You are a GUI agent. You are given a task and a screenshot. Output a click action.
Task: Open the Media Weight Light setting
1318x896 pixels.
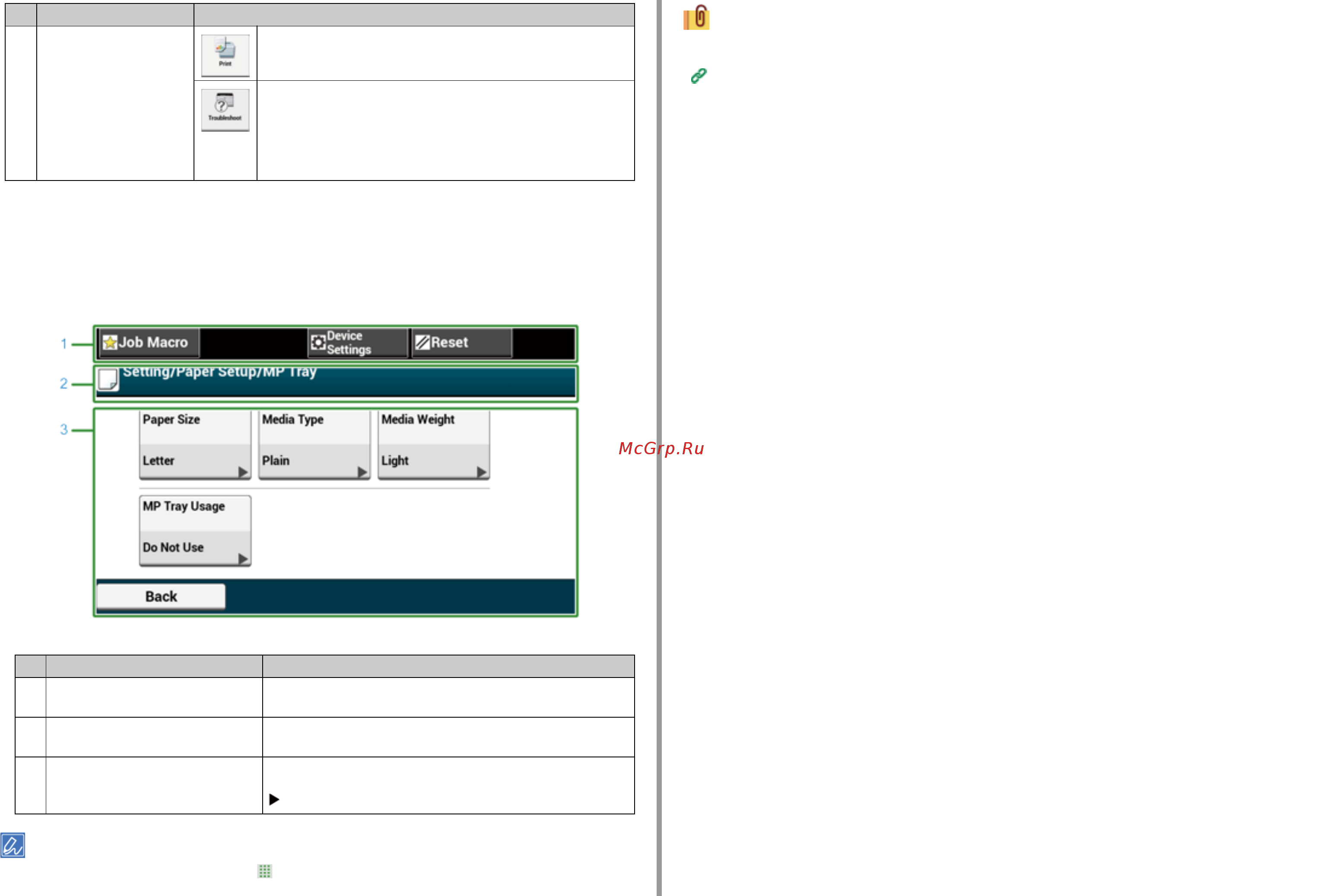click(434, 445)
